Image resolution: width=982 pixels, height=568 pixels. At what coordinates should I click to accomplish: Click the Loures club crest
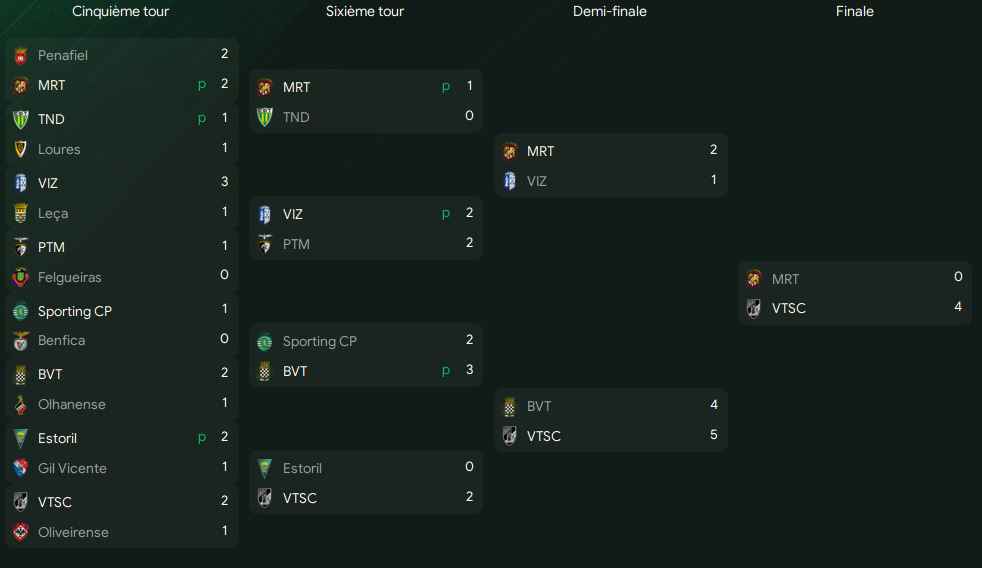20,149
